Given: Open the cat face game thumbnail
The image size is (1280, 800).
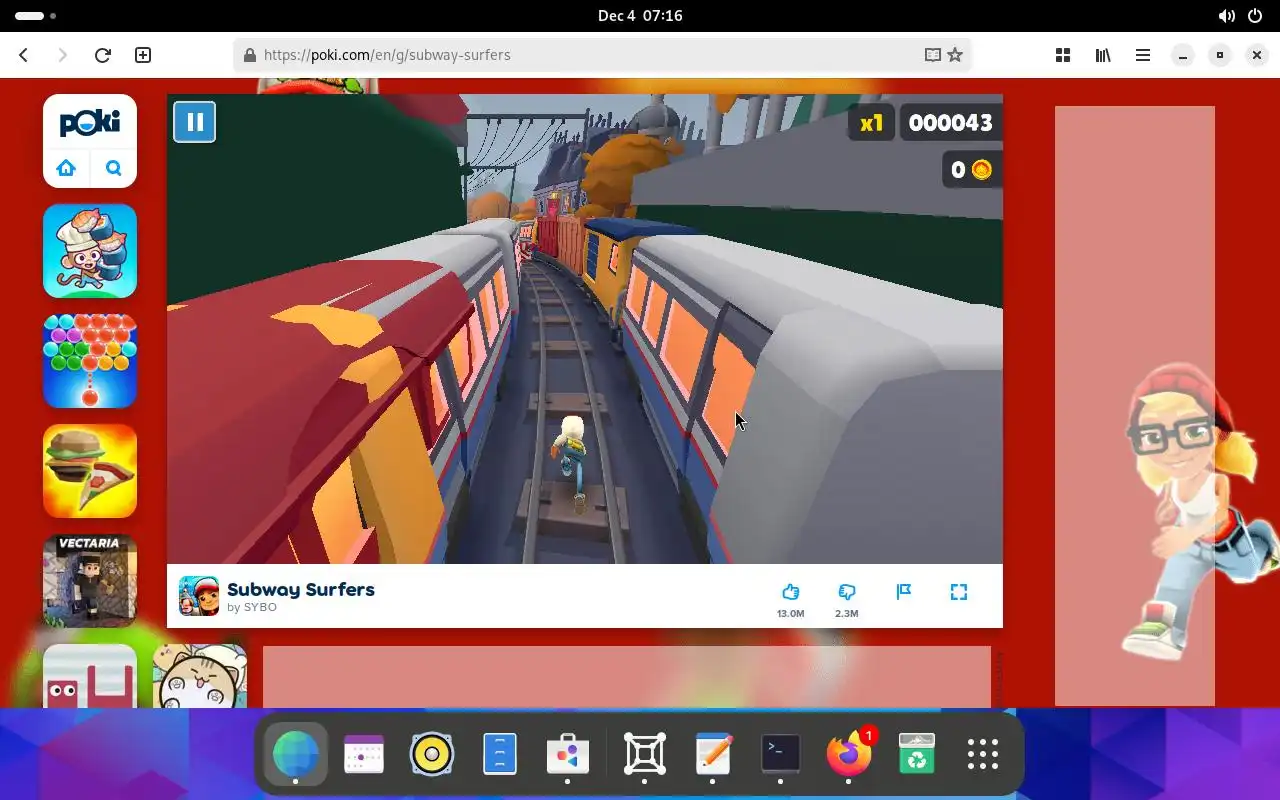Looking at the screenshot, I should tap(200, 676).
